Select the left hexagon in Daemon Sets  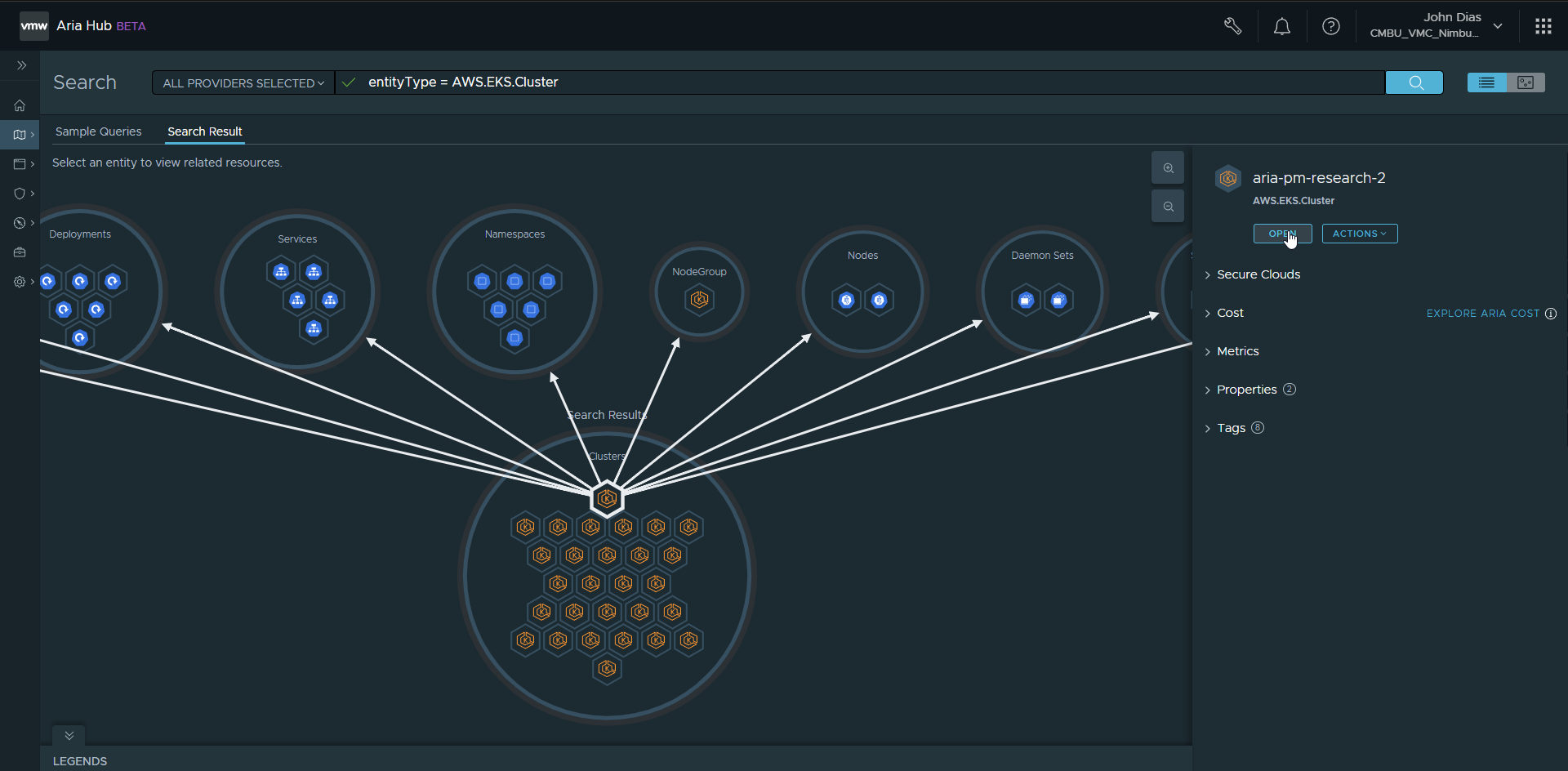pos(1027,301)
